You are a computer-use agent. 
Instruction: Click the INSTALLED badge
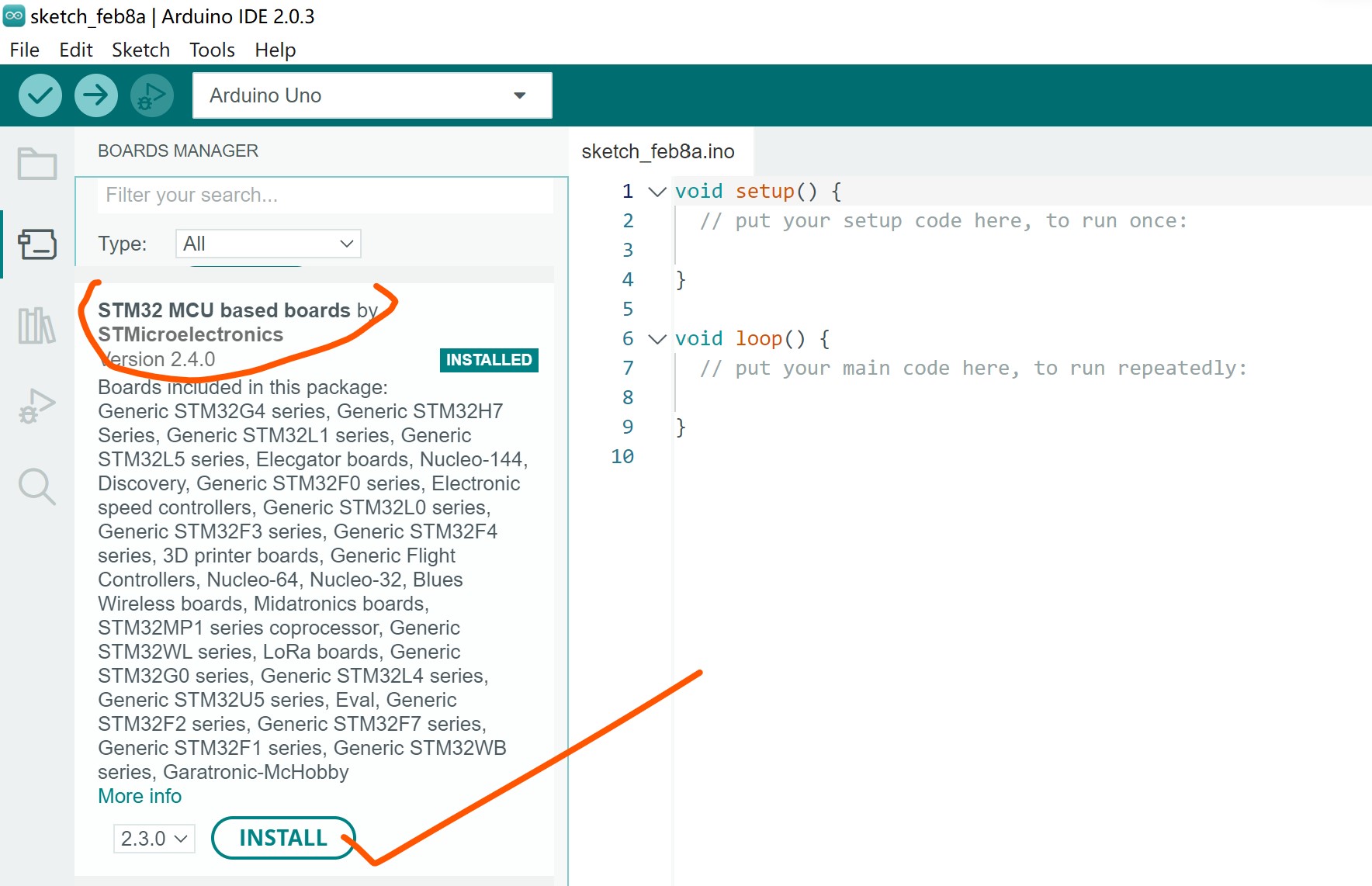[489, 360]
